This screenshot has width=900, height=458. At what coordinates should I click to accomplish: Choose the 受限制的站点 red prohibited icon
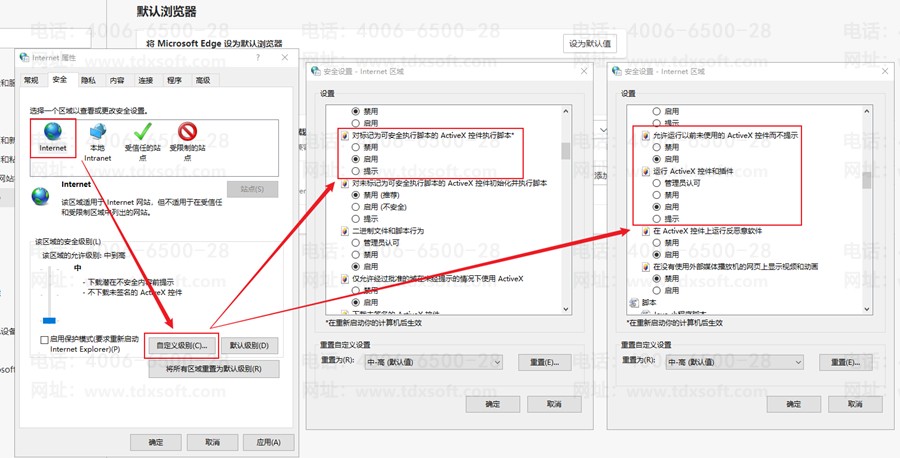(187, 133)
